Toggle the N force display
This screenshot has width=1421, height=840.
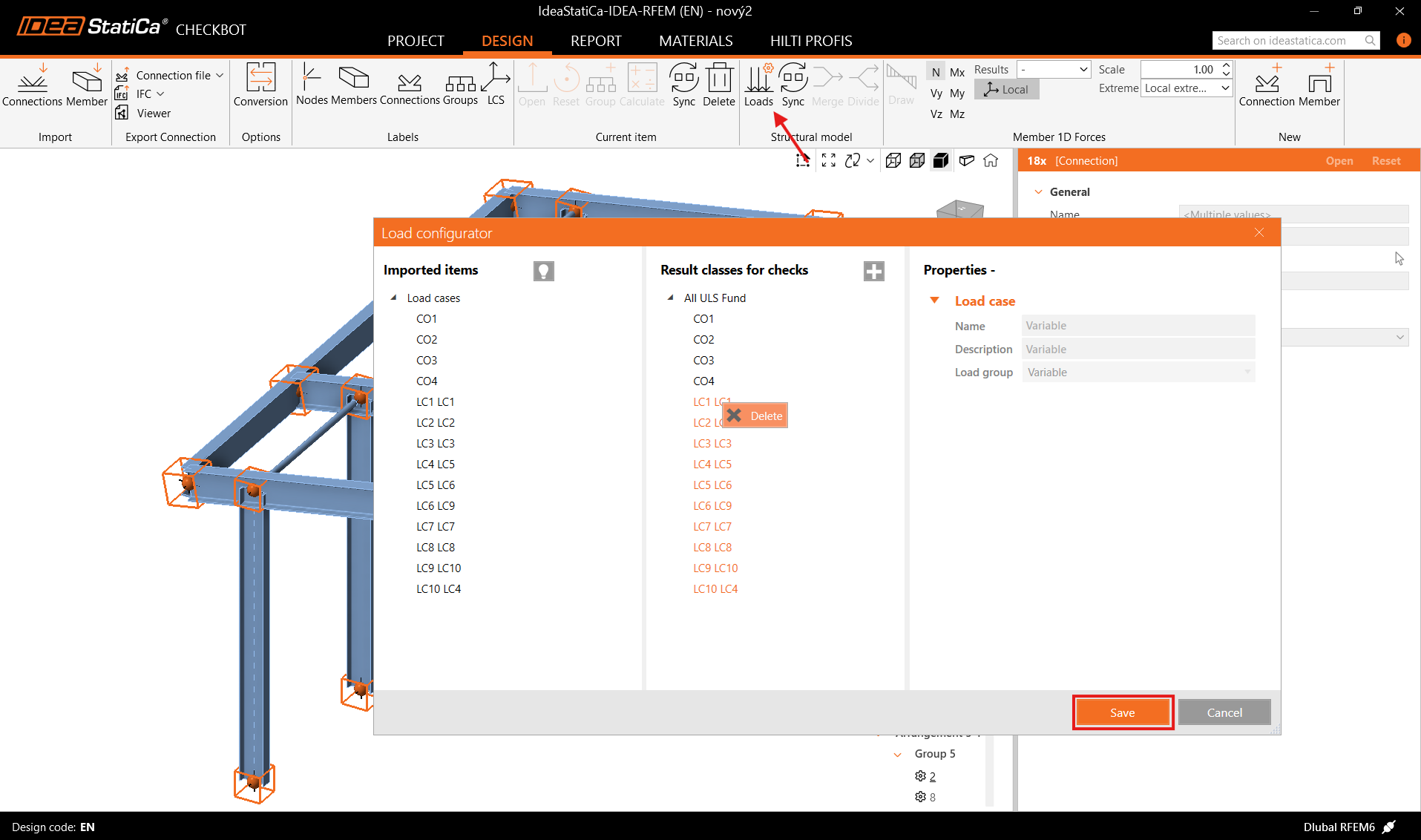pos(936,72)
